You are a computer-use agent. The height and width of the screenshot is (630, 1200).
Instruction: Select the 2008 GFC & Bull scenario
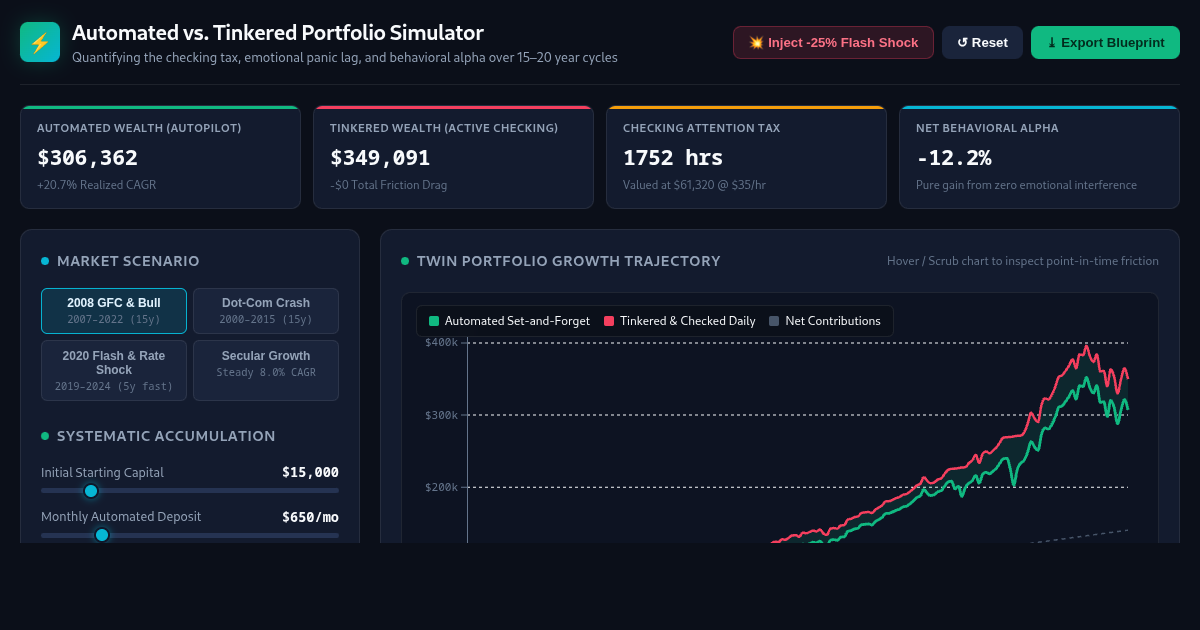coord(114,311)
